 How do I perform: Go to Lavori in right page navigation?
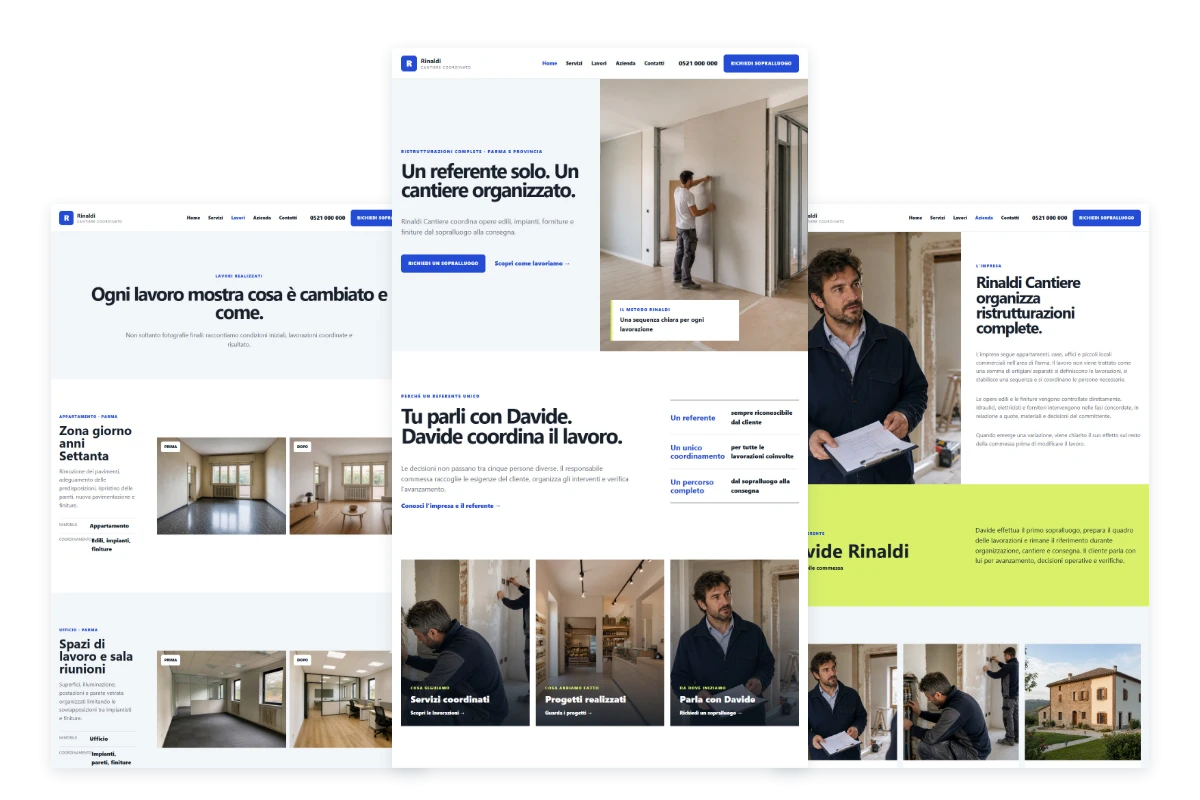click(960, 217)
